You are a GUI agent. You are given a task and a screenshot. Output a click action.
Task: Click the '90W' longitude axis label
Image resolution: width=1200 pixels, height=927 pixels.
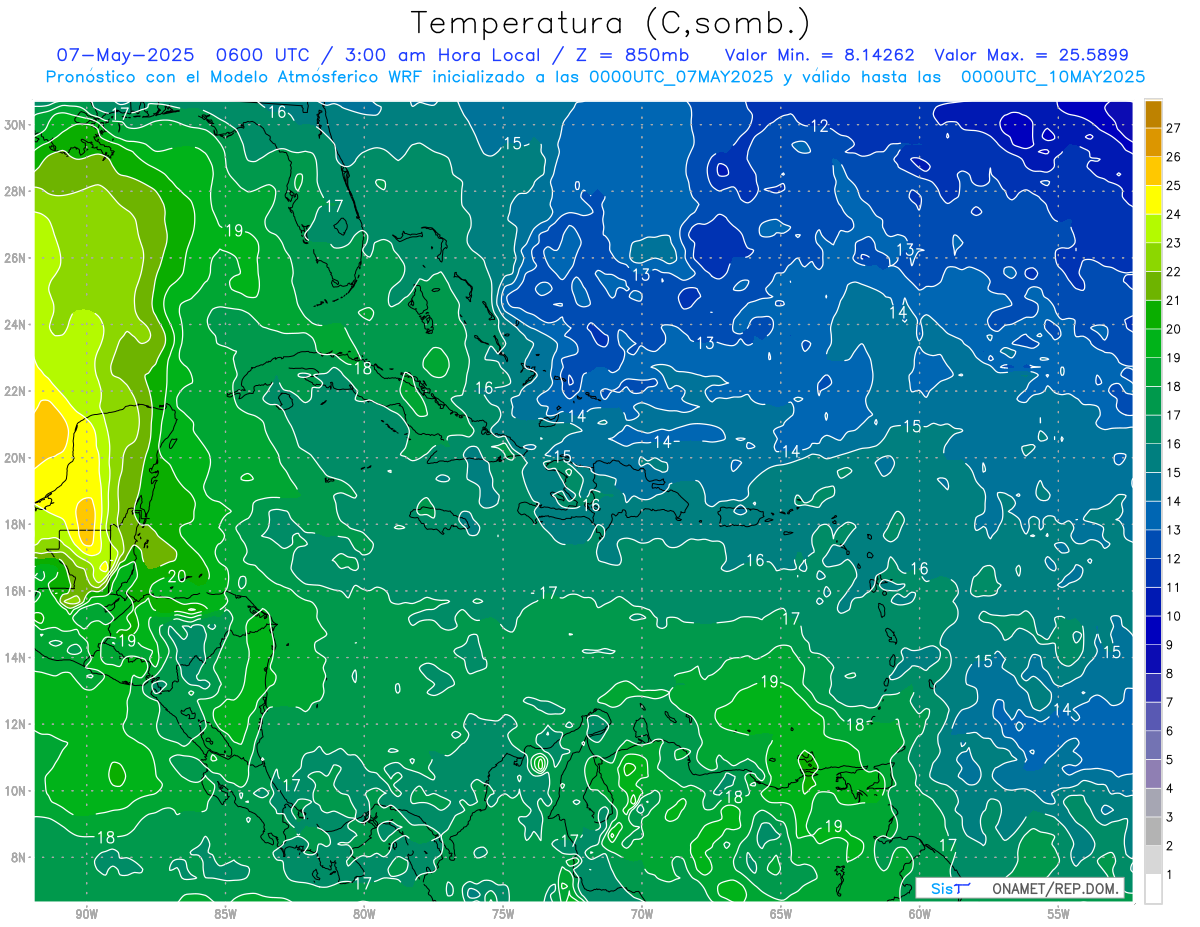click(x=86, y=913)
